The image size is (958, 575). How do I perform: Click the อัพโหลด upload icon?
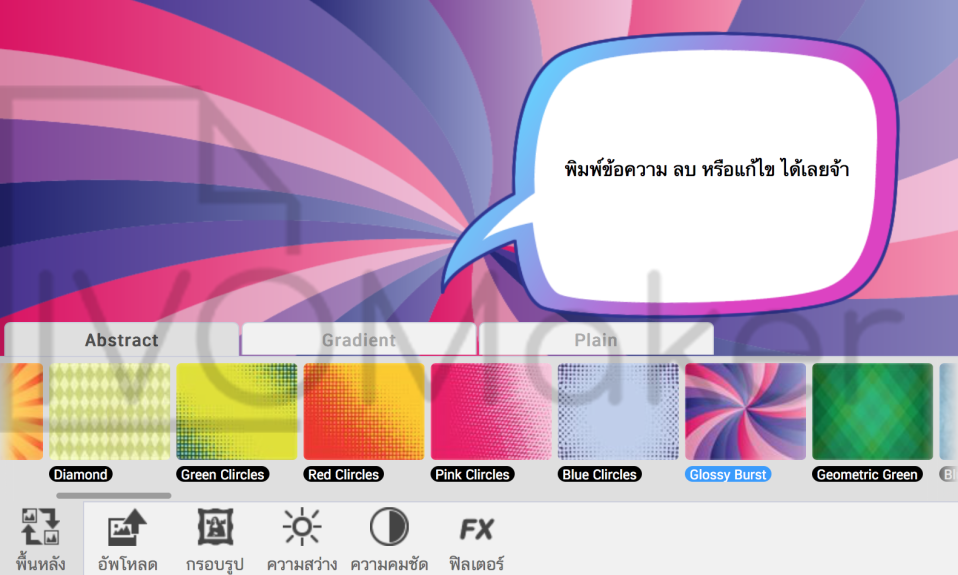127,527
